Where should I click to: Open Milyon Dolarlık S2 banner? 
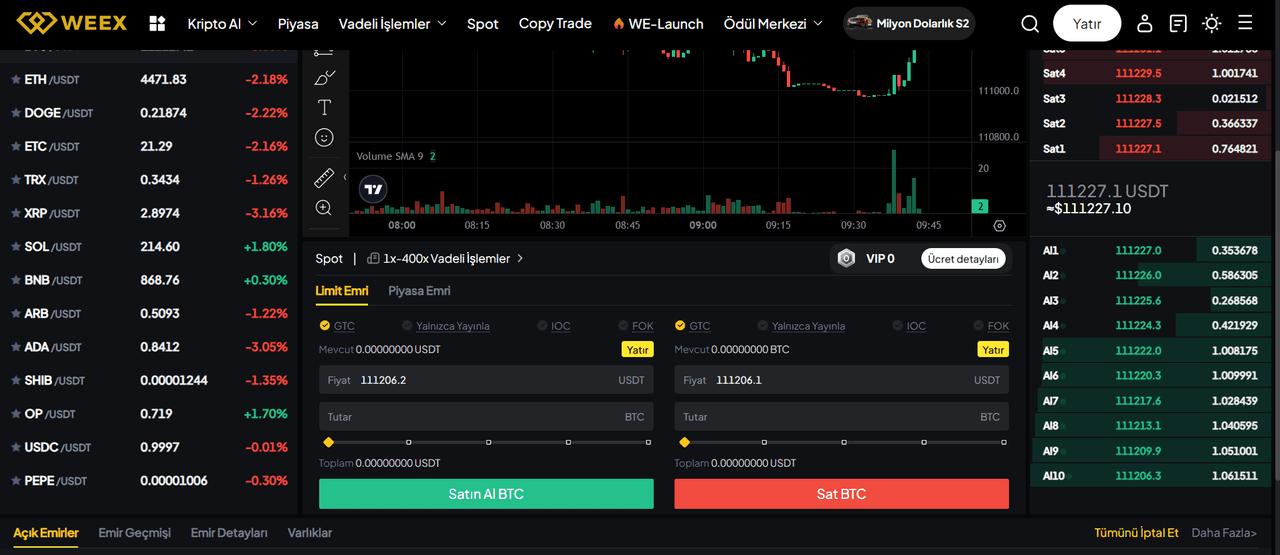pos(909,23)
